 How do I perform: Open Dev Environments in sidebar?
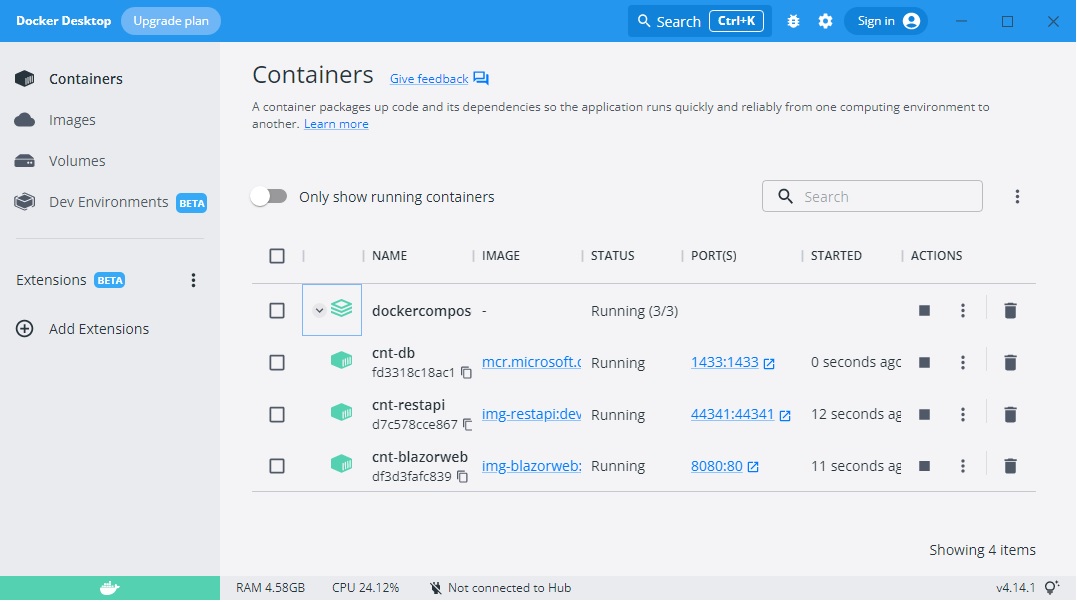coord(110,202)
